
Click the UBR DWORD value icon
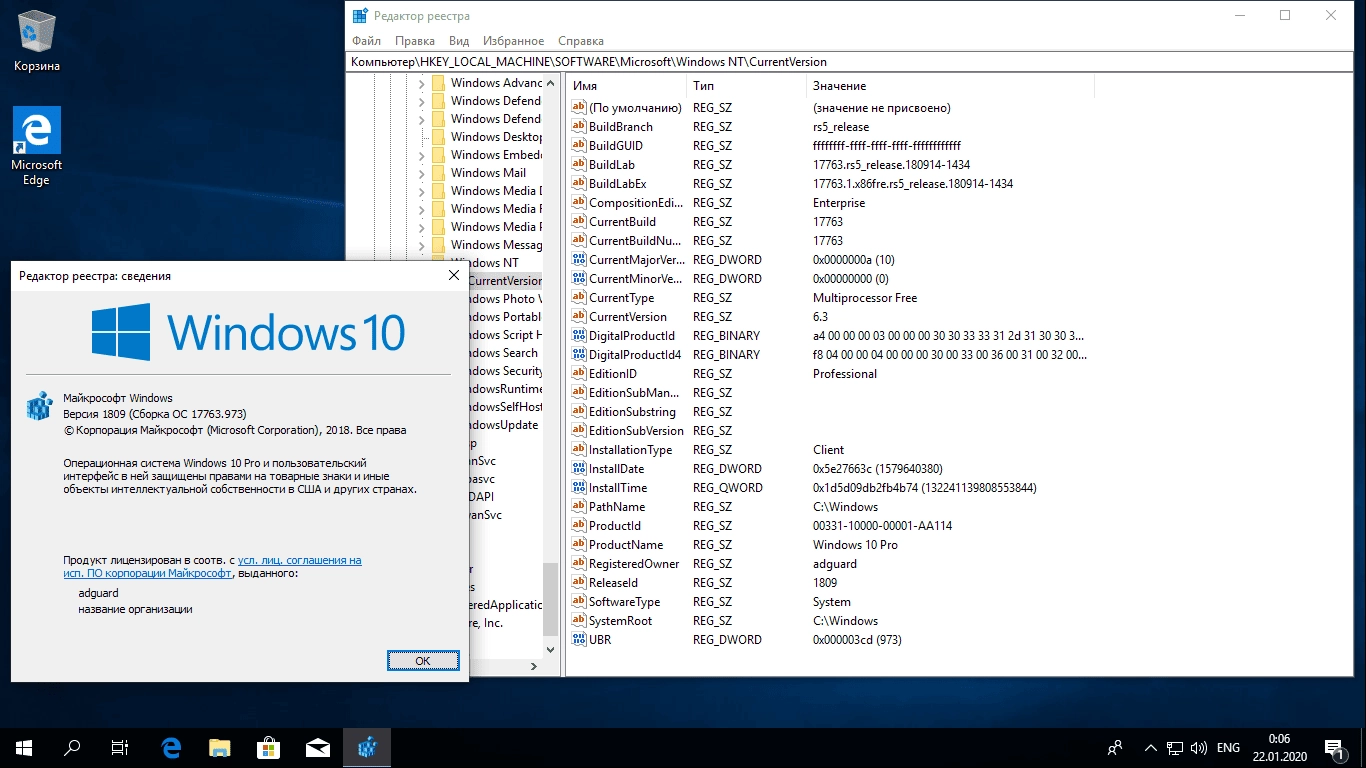pyautogui.click(x=578, y=640)
